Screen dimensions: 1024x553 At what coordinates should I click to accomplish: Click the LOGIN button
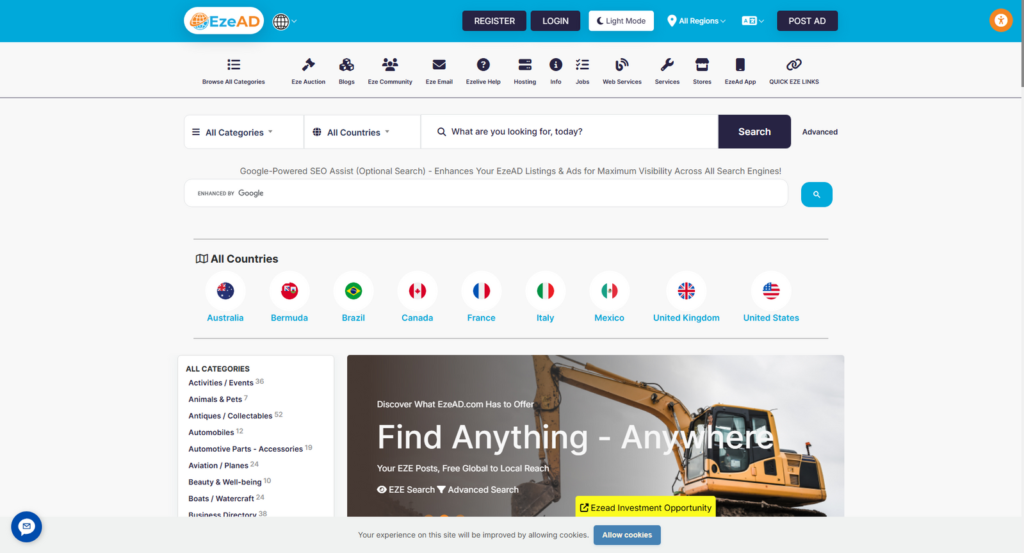click(555, 21)
